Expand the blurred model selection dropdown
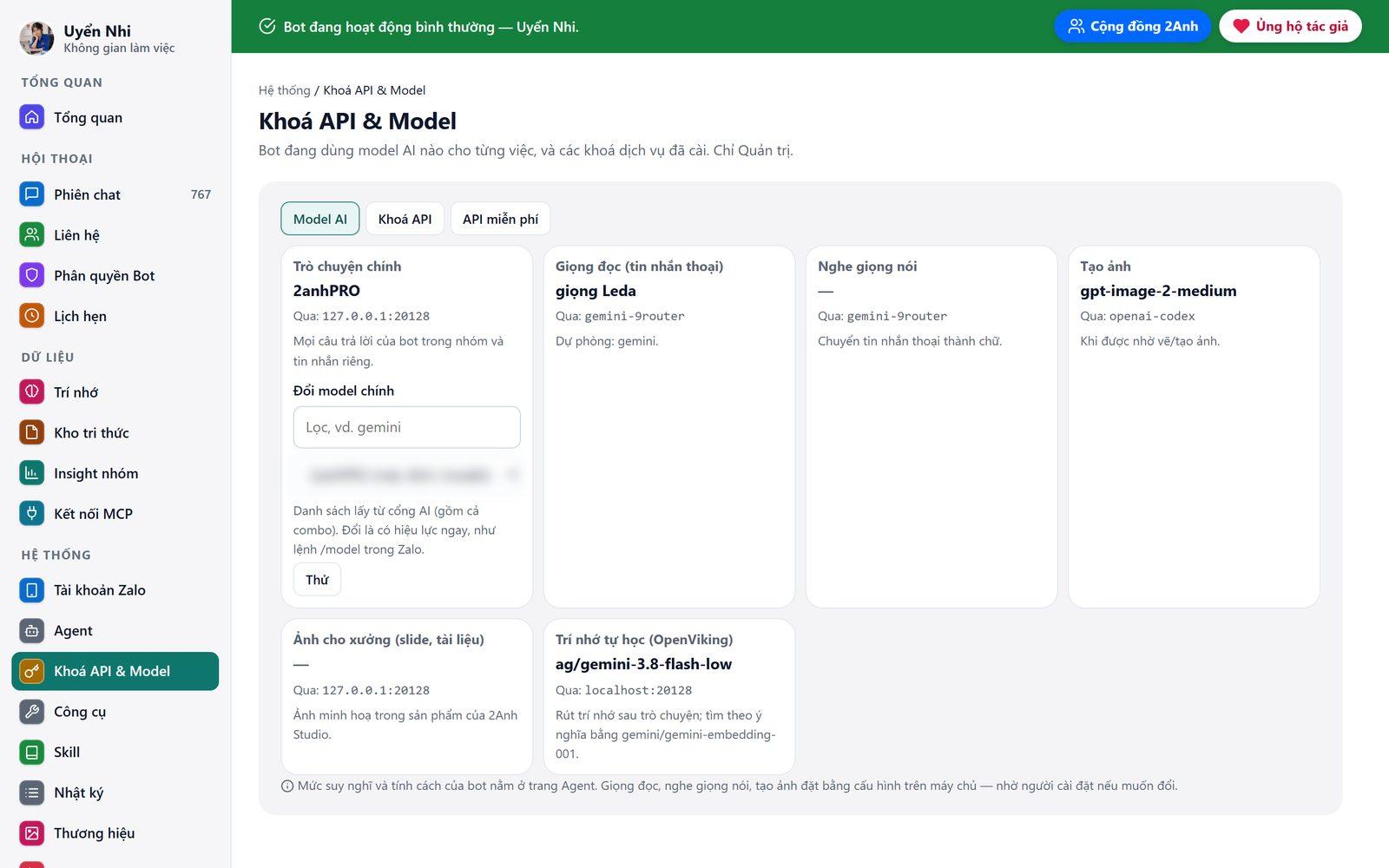The height and width of the screenshot is (868, 1389). pyautogui.click(x=407, y=475)
